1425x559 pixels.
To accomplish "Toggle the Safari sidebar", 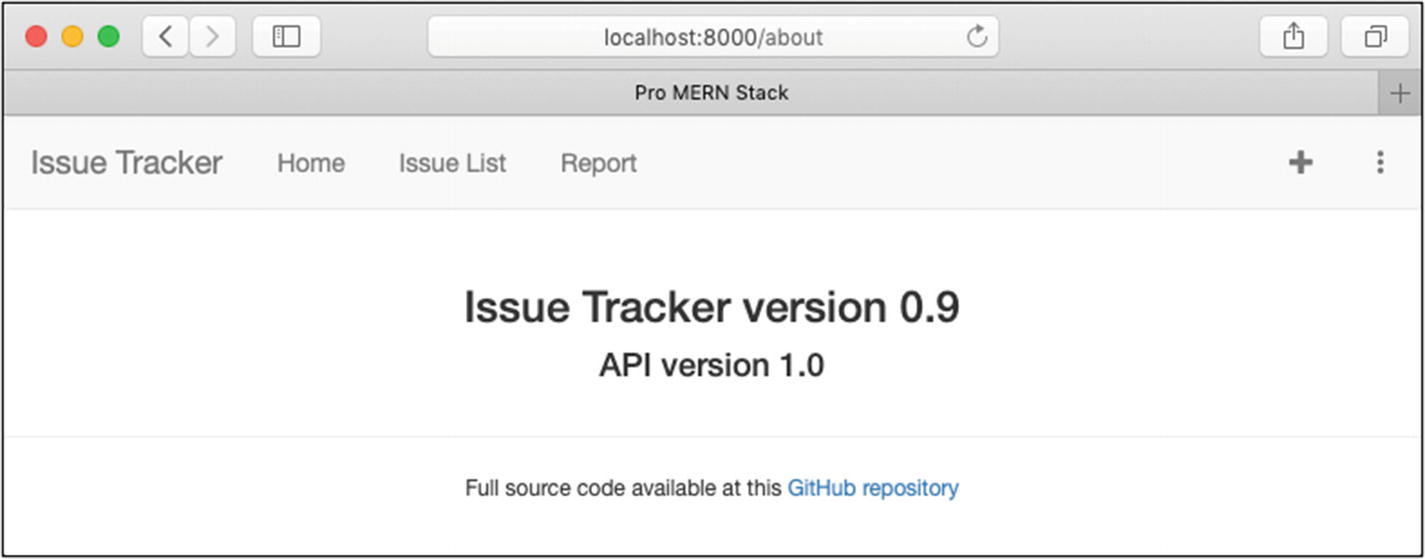I will coord(286,37).
